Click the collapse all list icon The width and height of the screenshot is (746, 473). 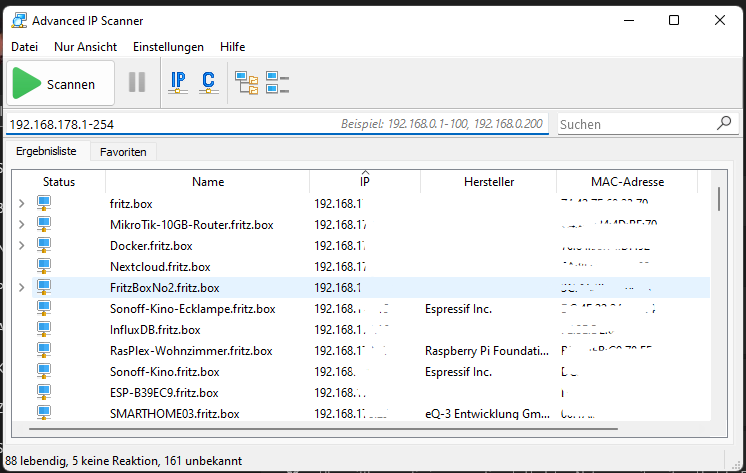coord(277,82)
